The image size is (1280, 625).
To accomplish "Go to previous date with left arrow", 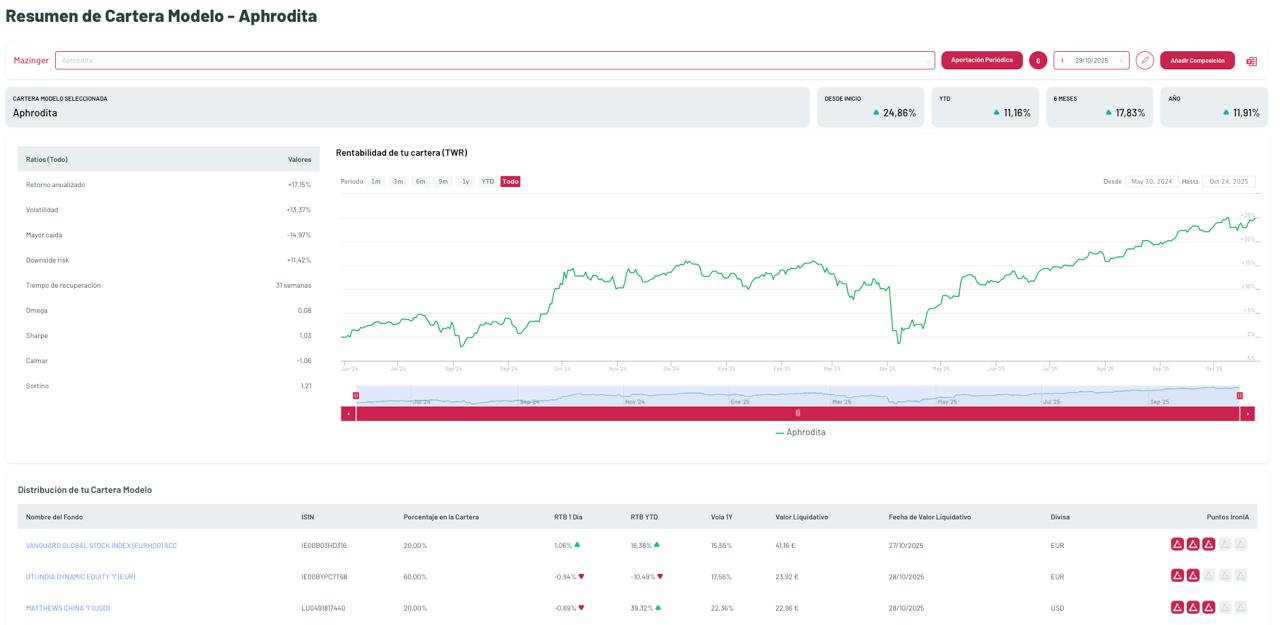I will coord(1062,60).
